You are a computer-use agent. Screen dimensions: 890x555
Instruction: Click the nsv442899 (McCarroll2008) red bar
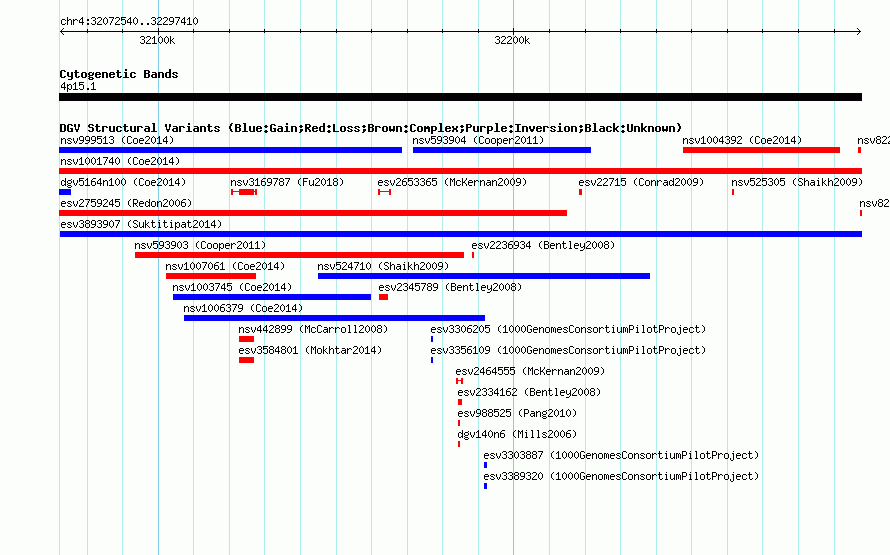246,339
